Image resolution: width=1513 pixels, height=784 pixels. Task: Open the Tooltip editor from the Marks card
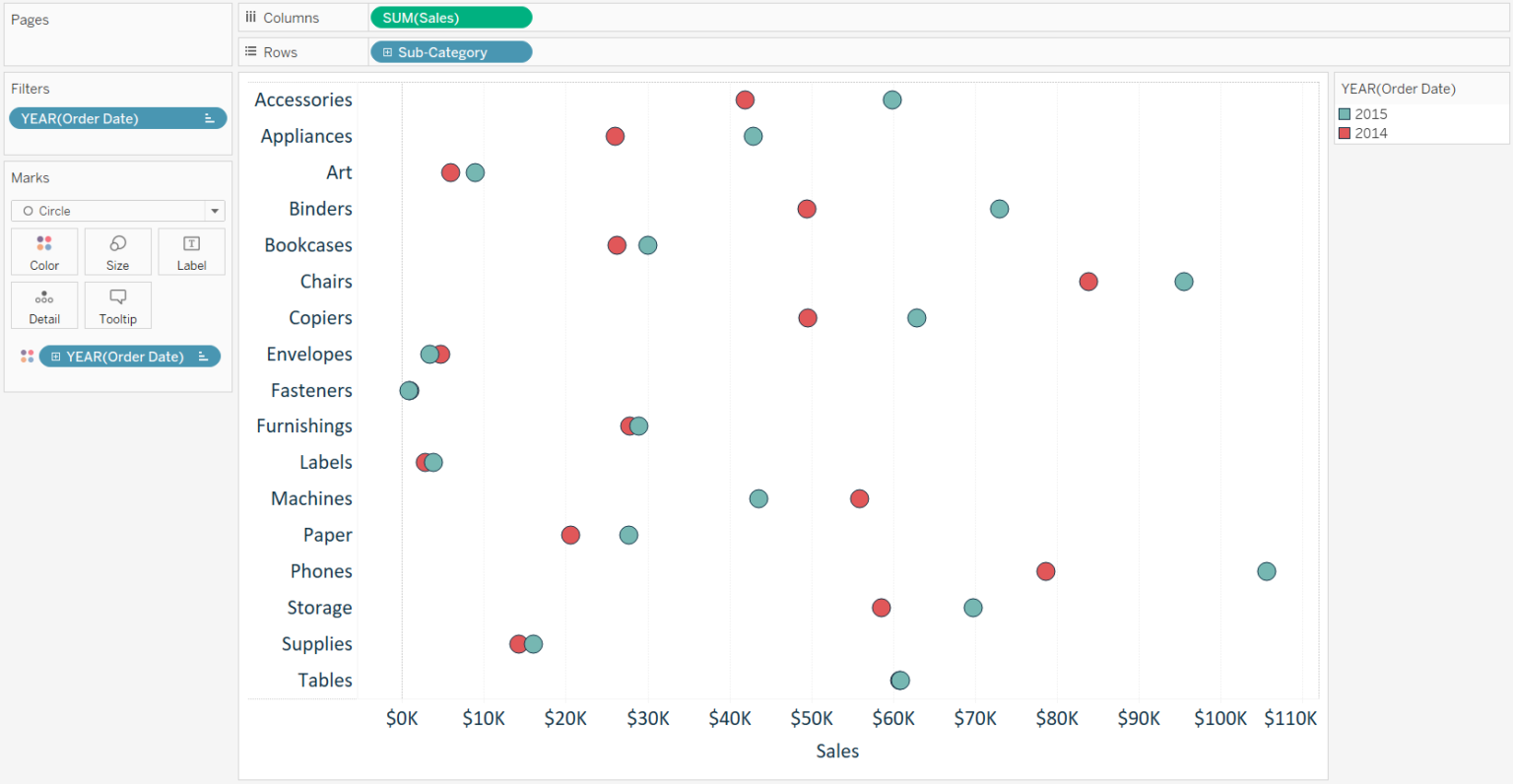tap(117, 305)
